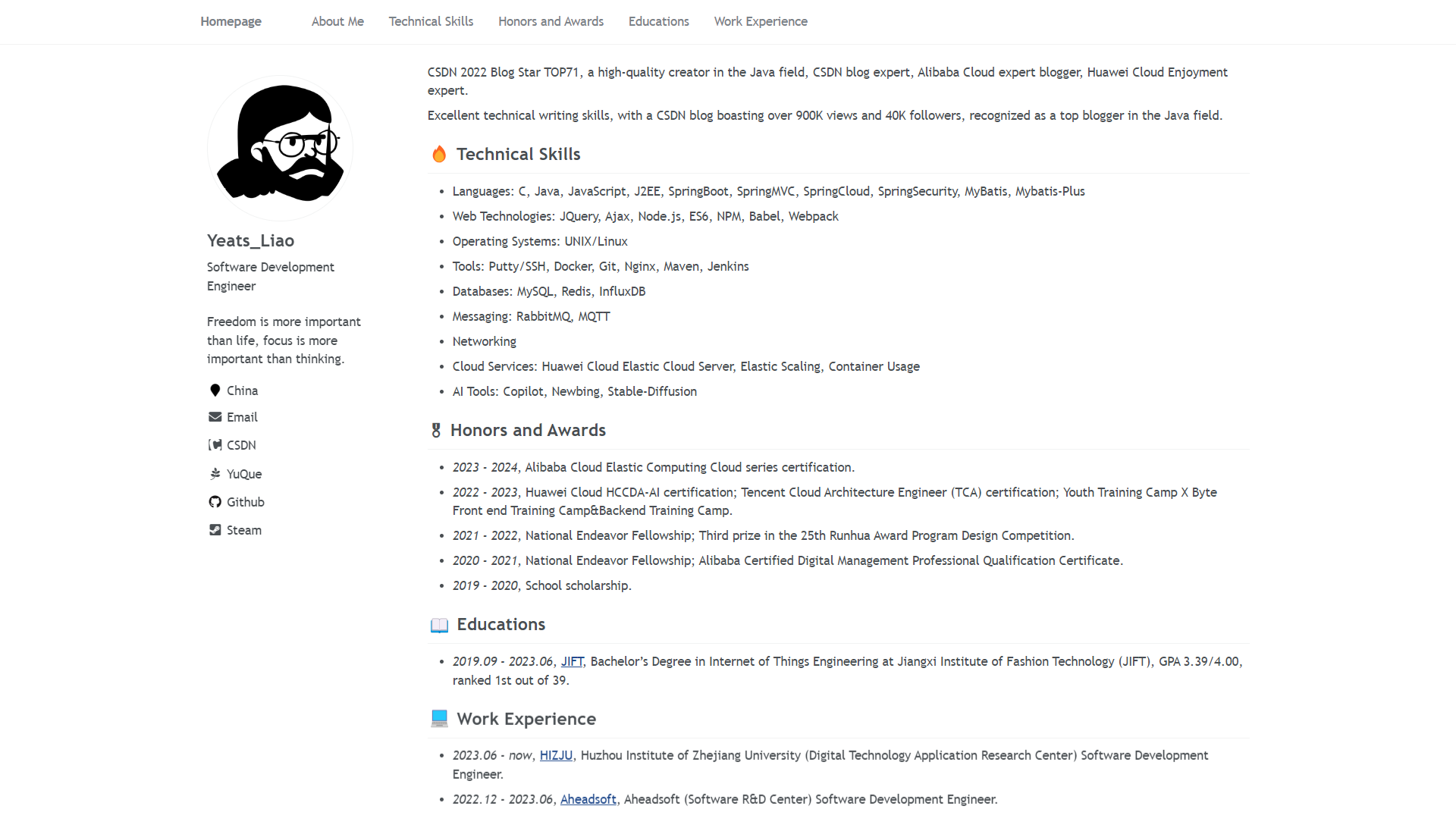Click the Steam icon in sidebar
Viewport: 1456px width, 822px height.
coord(215,530)
